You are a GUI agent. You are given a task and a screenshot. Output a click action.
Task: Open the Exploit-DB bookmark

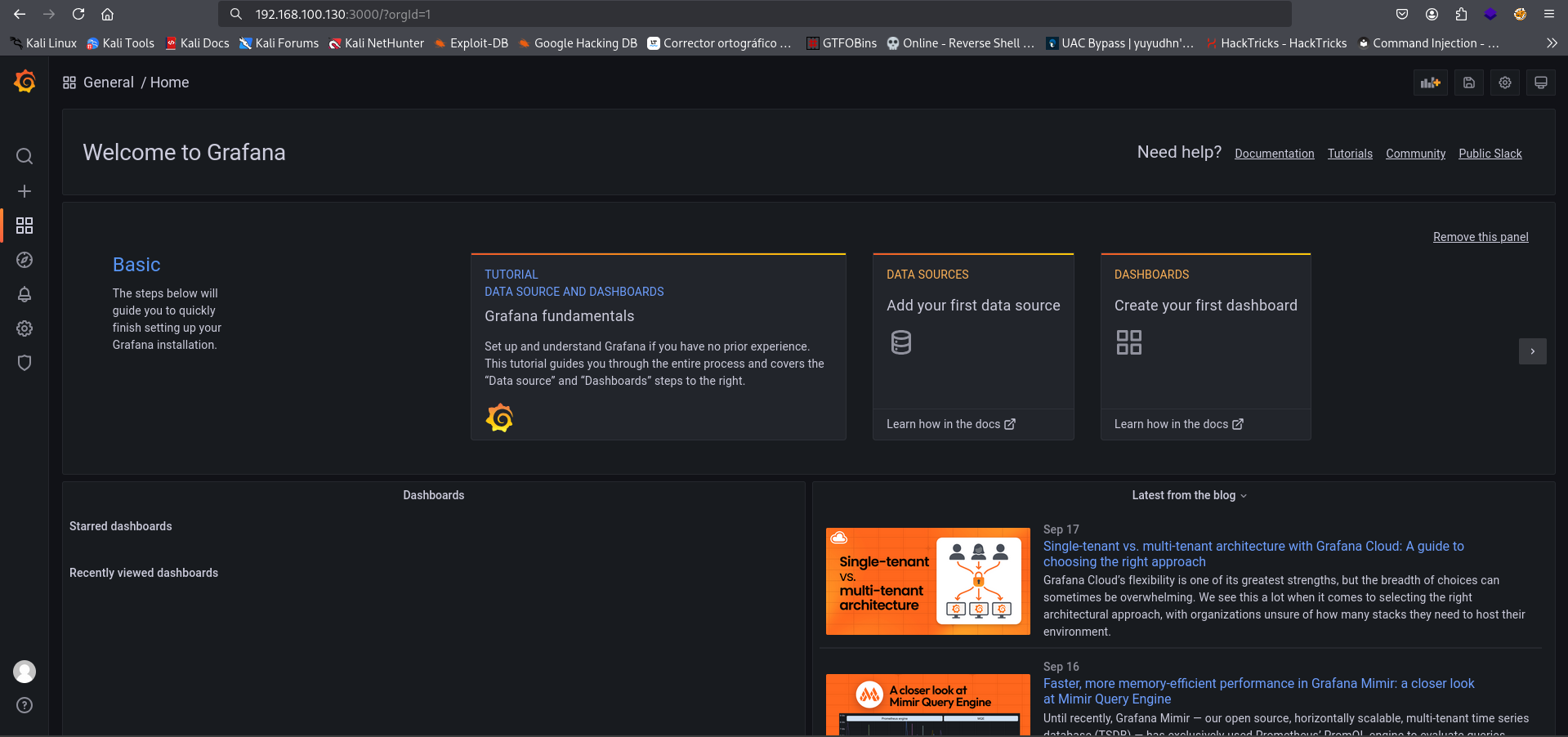[x=471, y=43]
